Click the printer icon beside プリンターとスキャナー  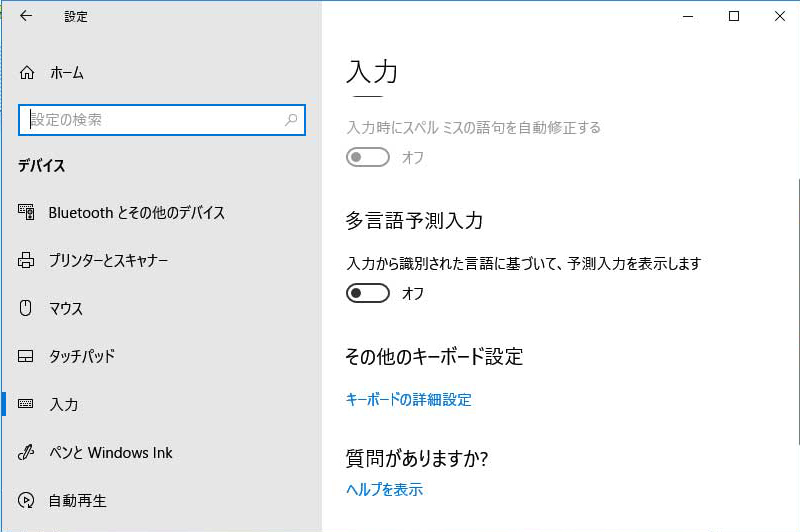click(x=27, y=261)
